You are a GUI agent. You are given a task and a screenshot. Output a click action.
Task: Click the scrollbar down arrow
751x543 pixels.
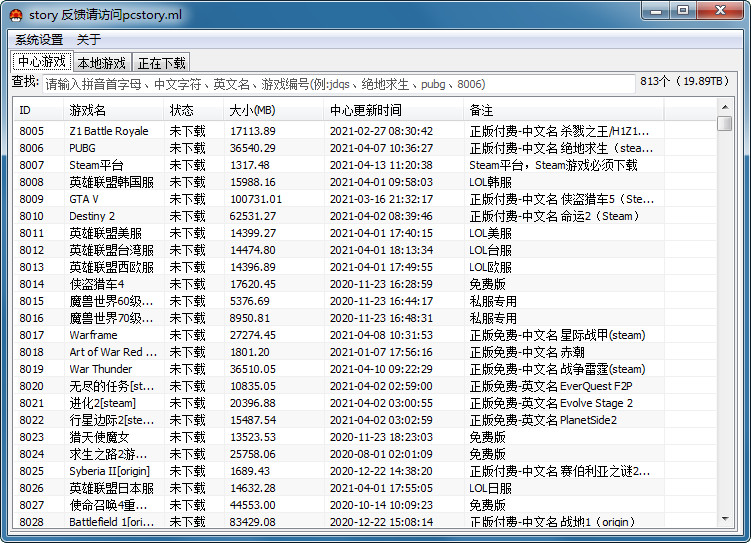725,519
